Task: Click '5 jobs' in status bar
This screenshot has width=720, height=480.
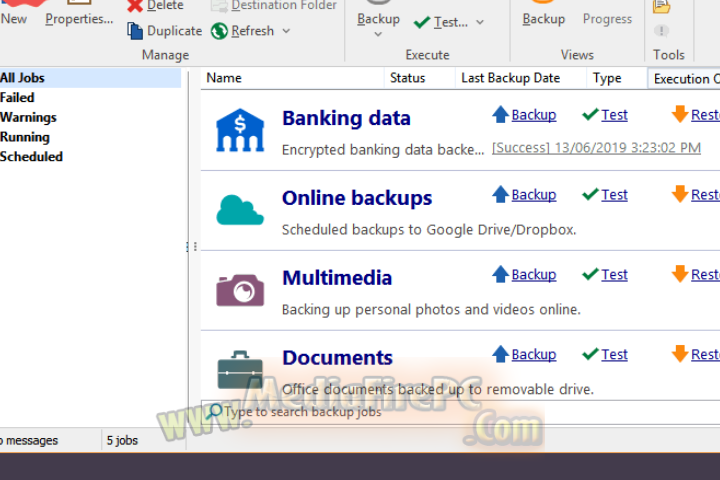Action: 122,440
